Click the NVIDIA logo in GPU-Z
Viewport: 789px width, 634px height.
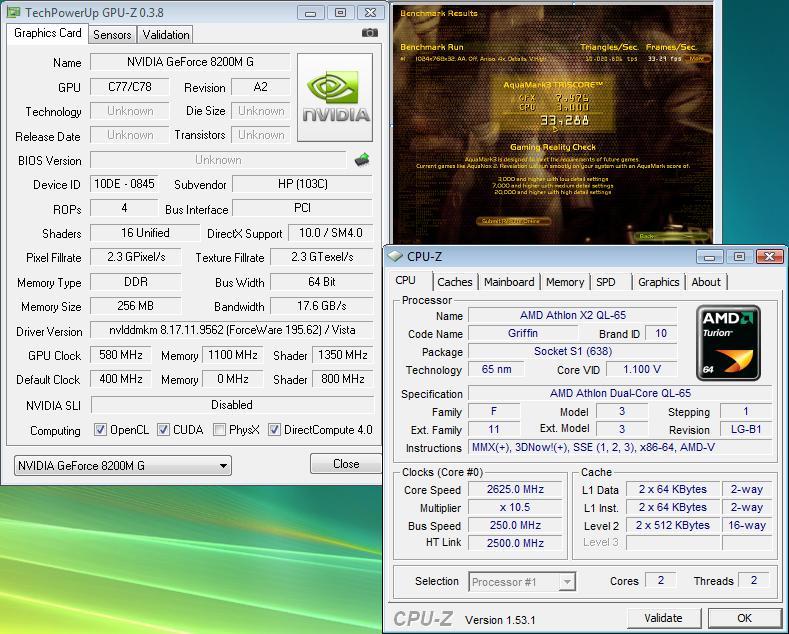[x=335, y=98]
